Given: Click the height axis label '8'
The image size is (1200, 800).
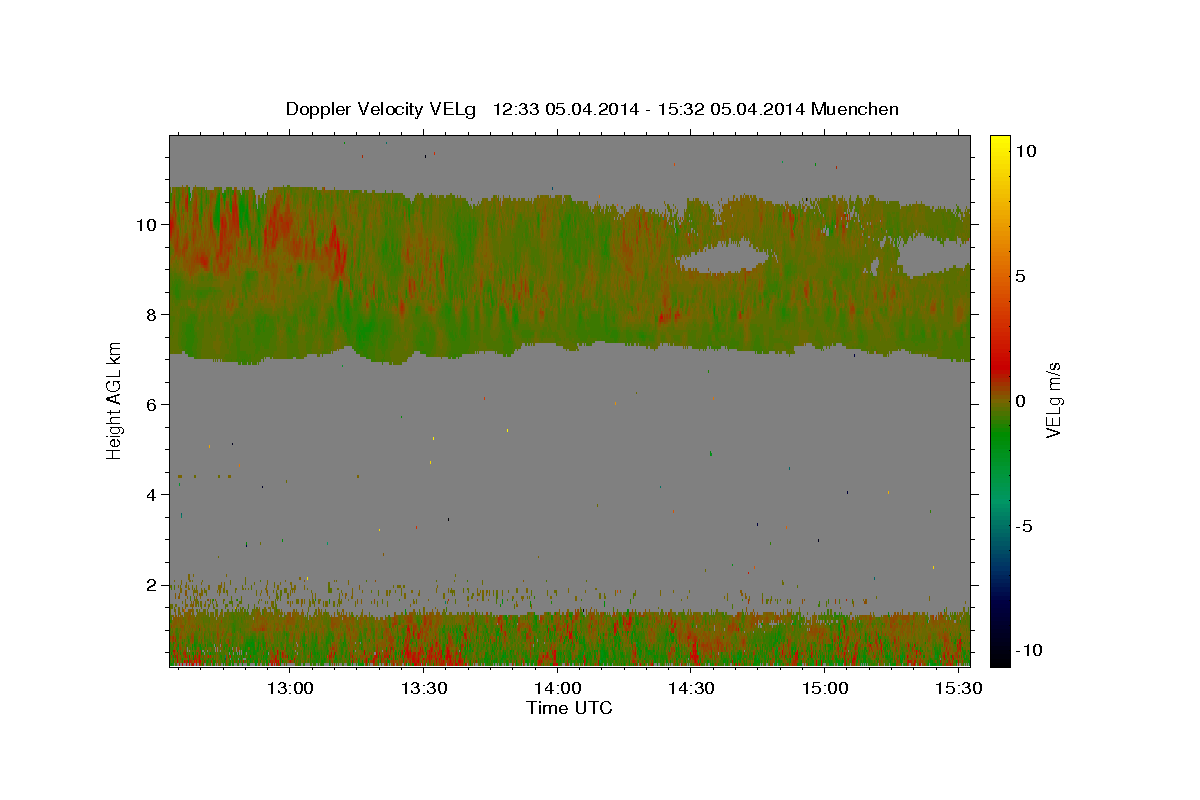Looking at the screenshot, I should tap(152, 315).
